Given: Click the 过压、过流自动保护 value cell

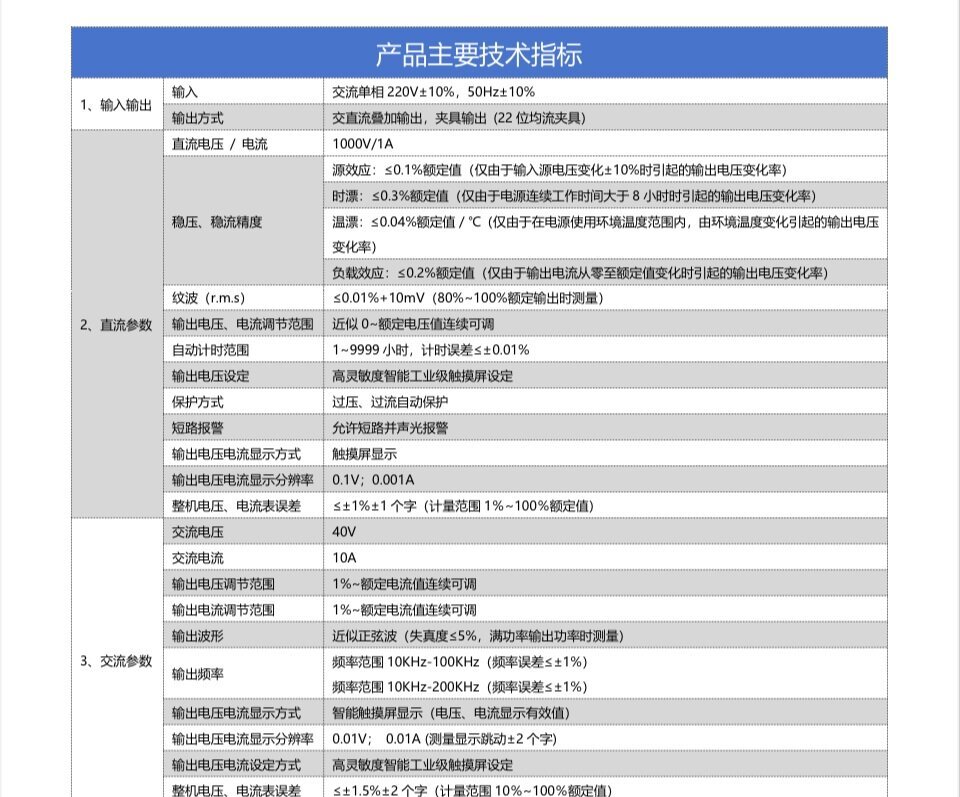Looking at the screenshot, I should click(606, 402).
